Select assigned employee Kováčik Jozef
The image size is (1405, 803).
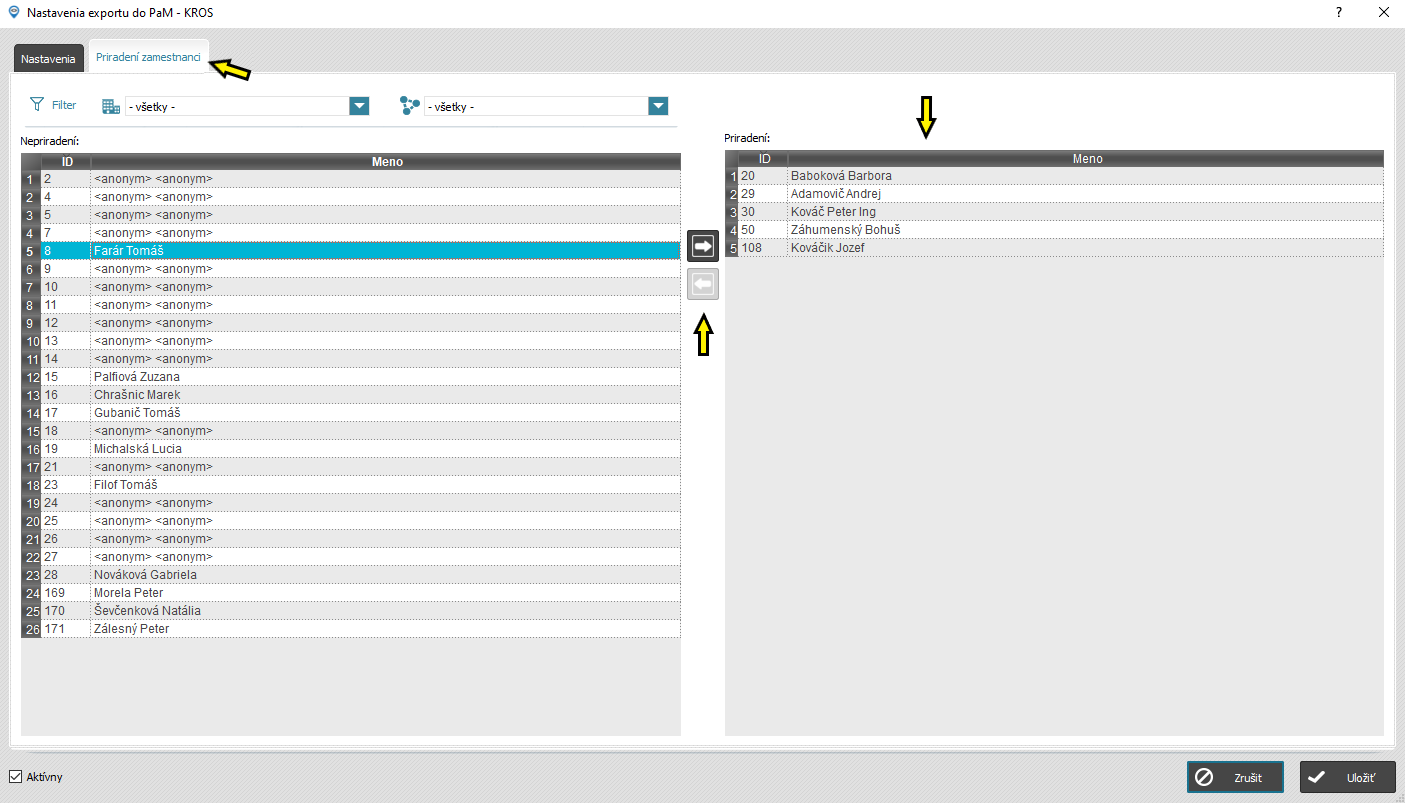point(1054,248)
